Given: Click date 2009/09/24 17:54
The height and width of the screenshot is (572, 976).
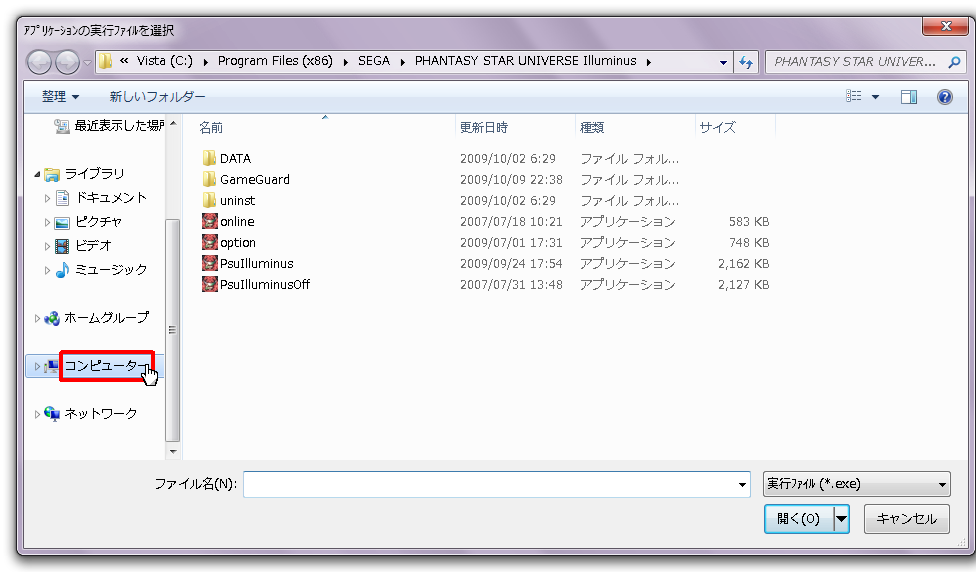Looking at the screenshot, I should click(511, 264).
